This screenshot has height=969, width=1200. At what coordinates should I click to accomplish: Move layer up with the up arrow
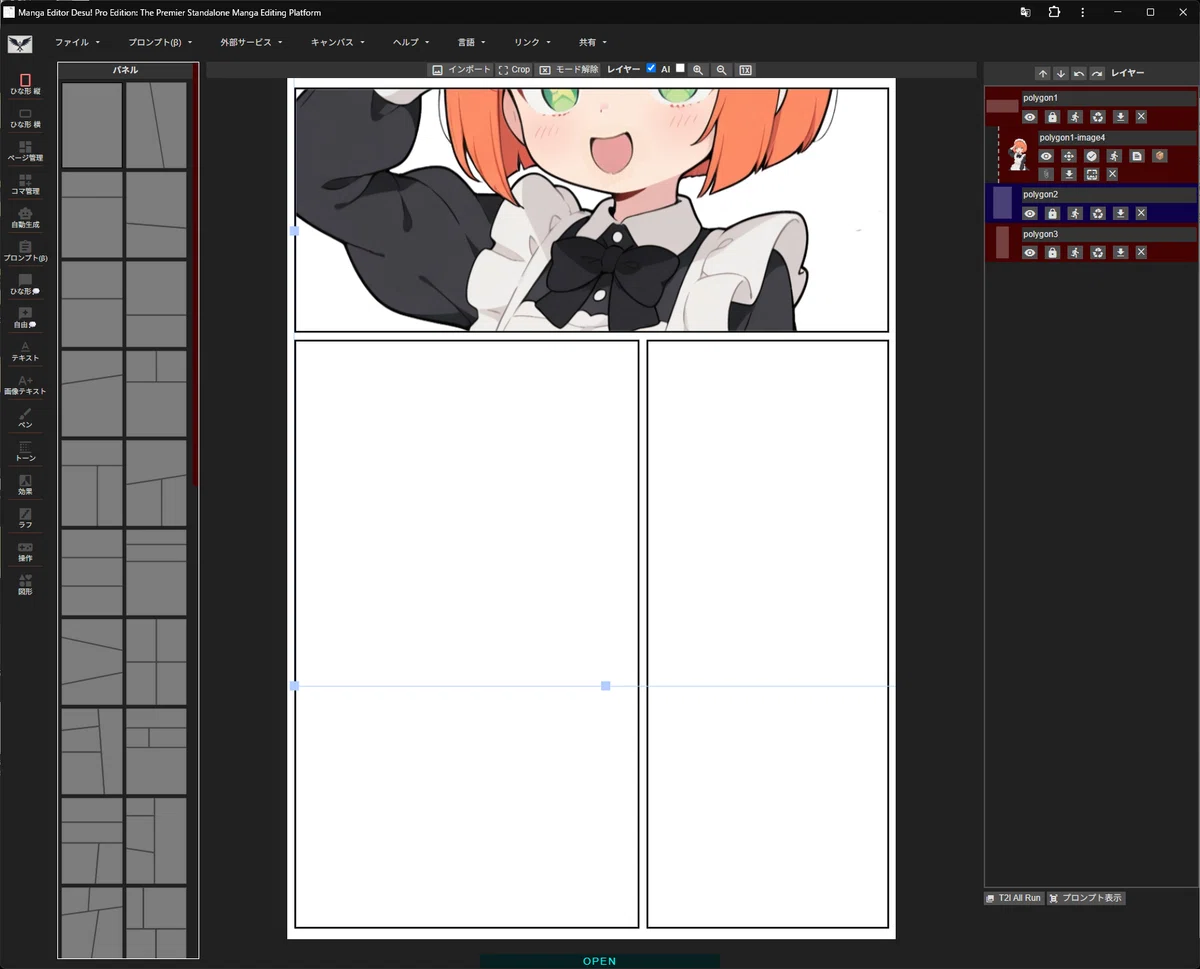click(1042, 73)
